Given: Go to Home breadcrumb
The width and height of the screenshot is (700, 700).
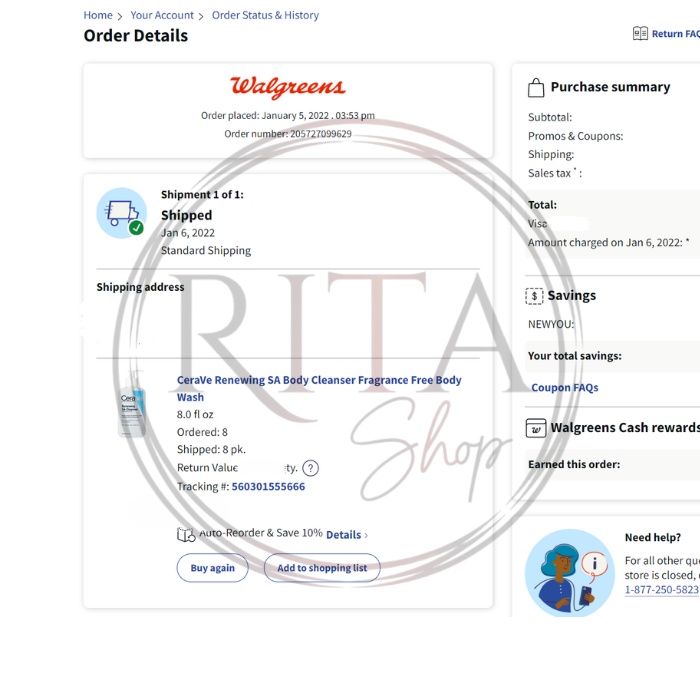Looking at the screenshot, I should pyautogui.click(x=98, y=15).
